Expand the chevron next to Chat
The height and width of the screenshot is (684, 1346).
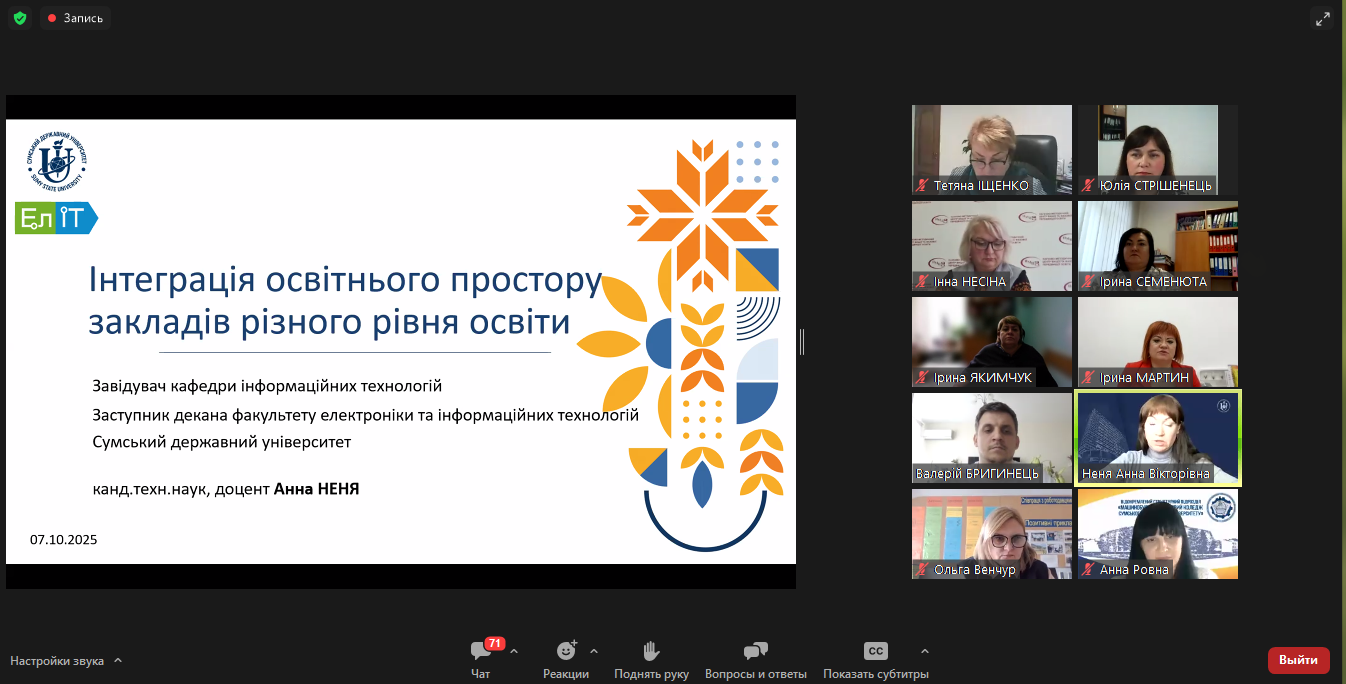tap(514, 651)
